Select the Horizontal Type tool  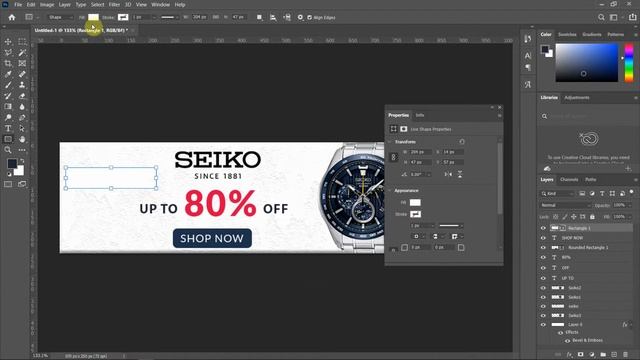pyautogui.click(x=8, y=128)
